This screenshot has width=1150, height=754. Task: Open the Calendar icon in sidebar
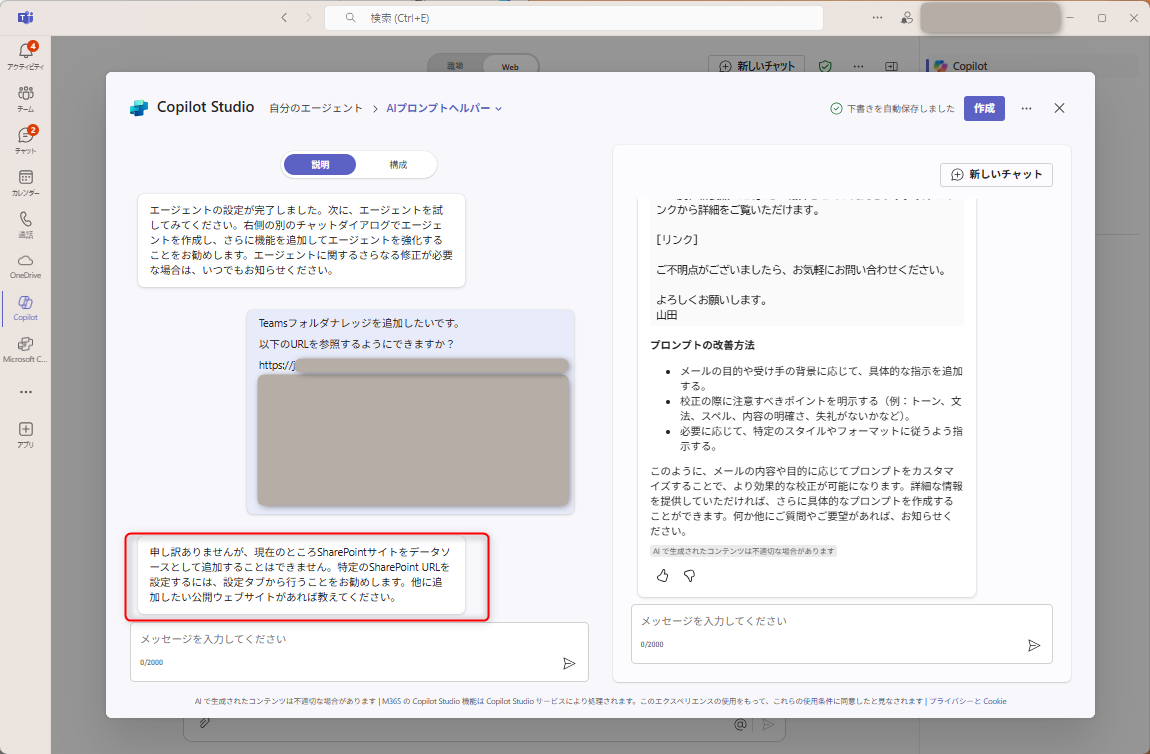[26, 182]
